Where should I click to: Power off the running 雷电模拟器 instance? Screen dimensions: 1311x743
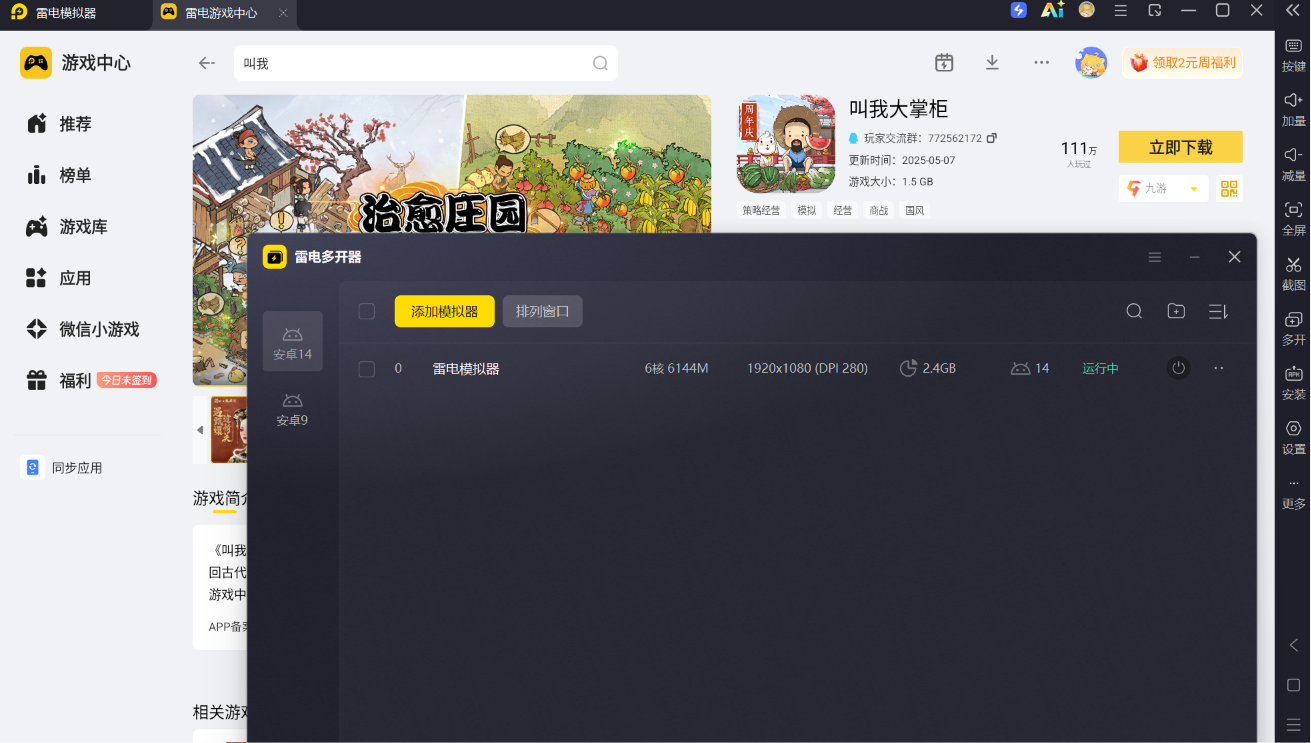[x=1179, y=368]
